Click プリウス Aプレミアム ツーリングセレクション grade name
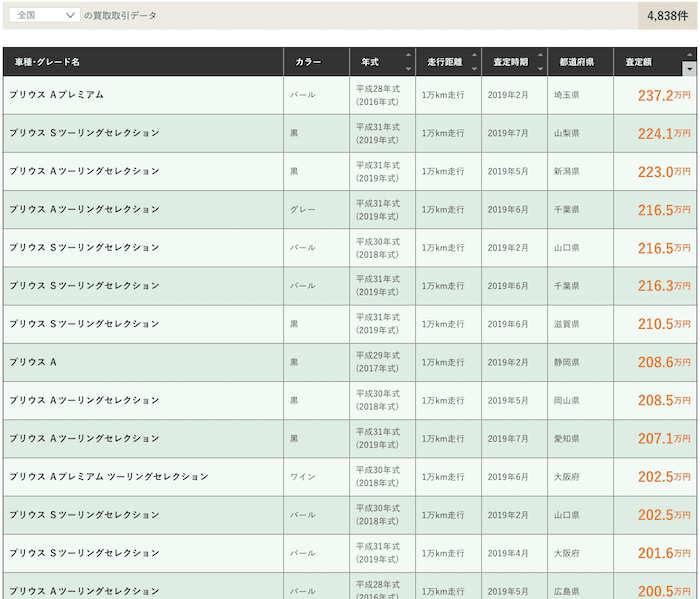This screenshot has width=700, height=599. coord(109,477)
